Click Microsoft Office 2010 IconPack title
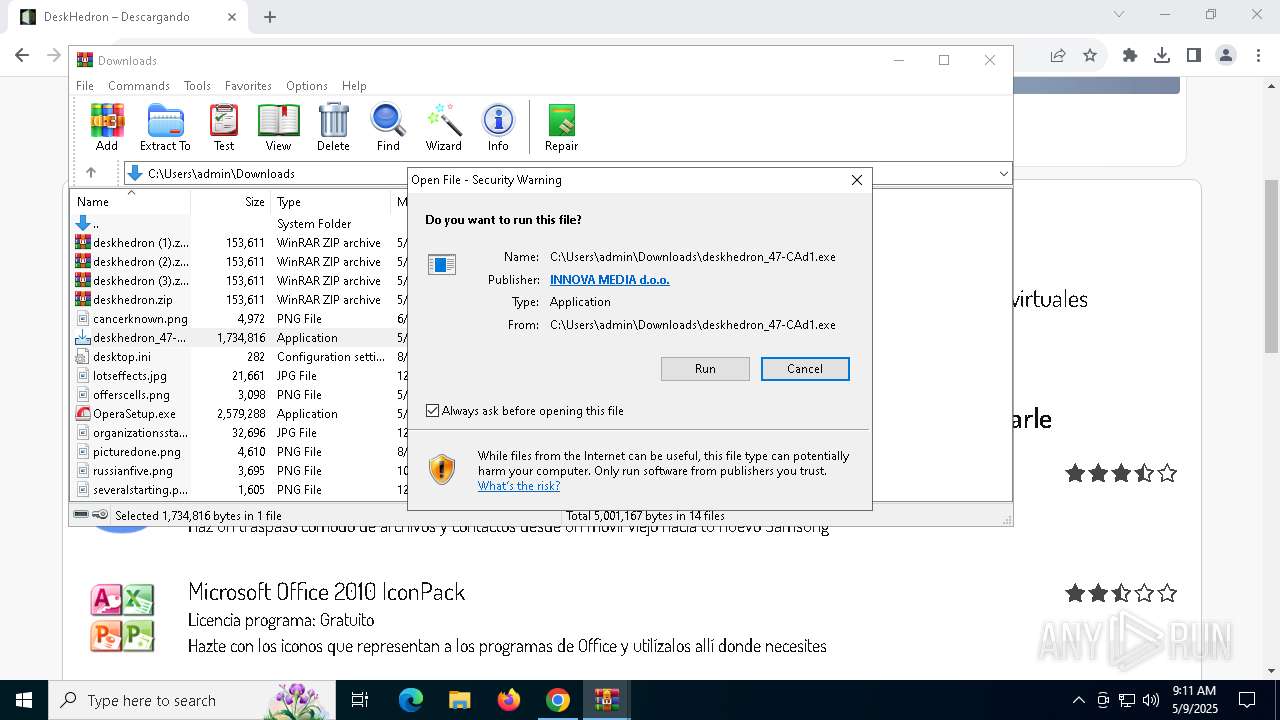1280x720 pixels. (326, 592)
